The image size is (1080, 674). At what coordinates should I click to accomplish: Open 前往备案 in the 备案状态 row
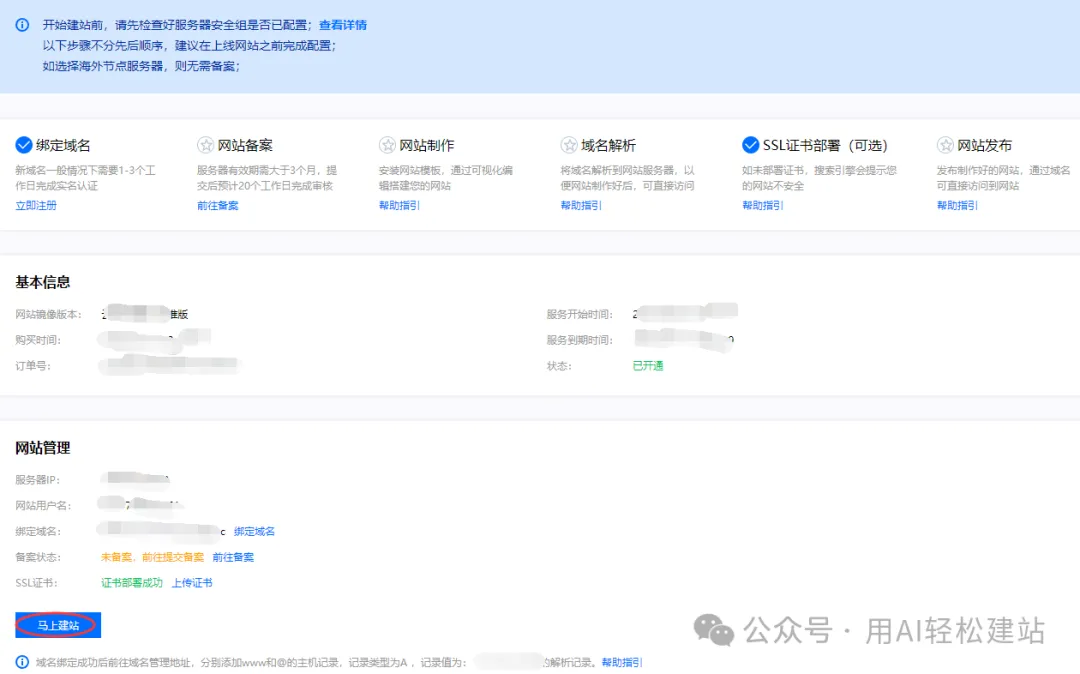click(235, 556)
